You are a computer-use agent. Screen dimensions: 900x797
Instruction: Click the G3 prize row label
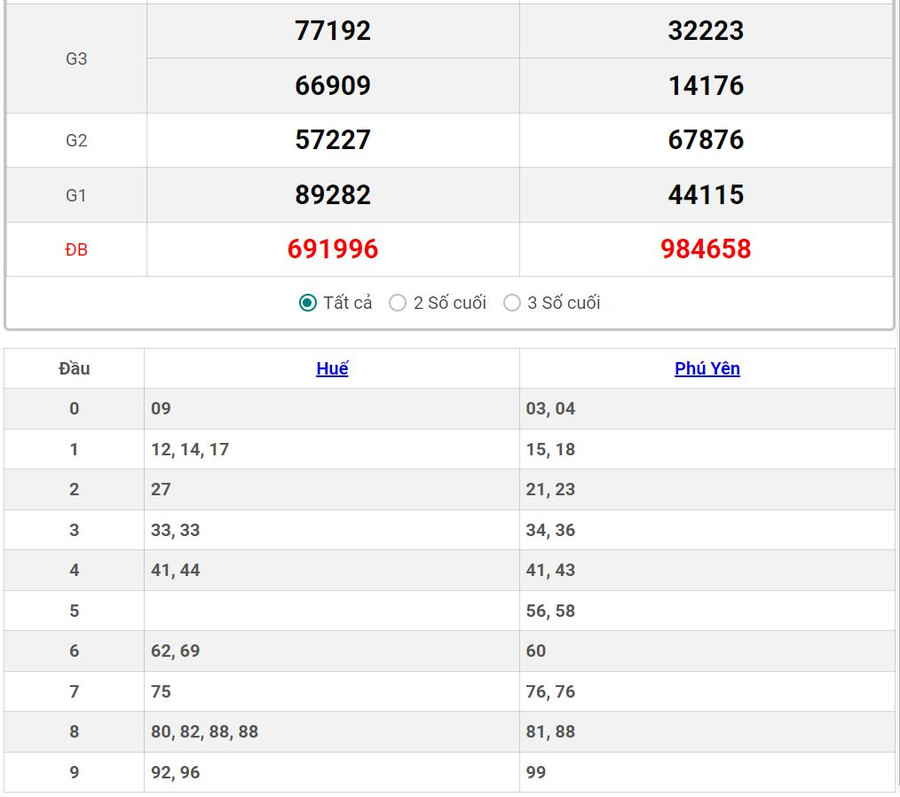click(76, 59)
